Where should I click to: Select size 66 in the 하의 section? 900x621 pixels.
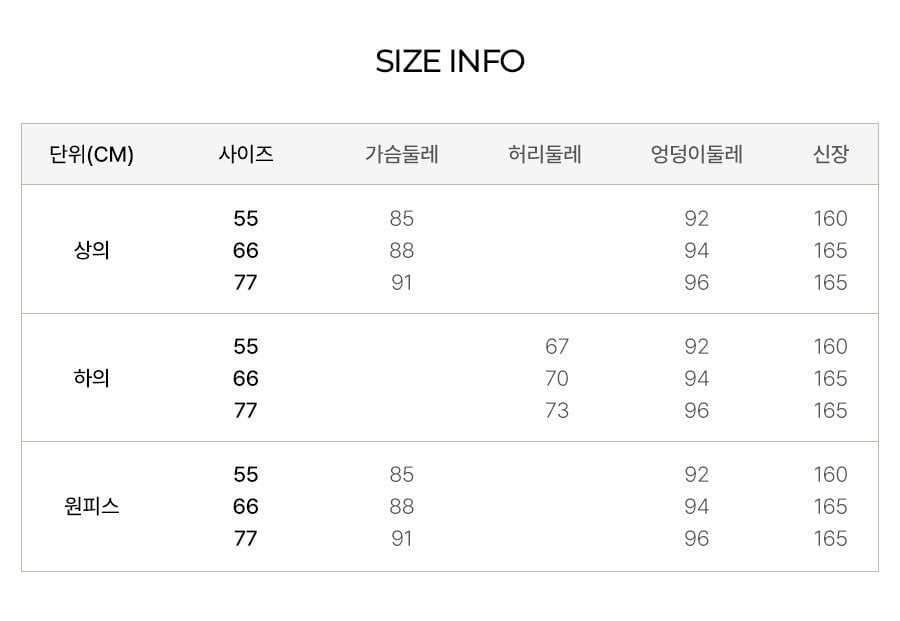coord(246,378)
